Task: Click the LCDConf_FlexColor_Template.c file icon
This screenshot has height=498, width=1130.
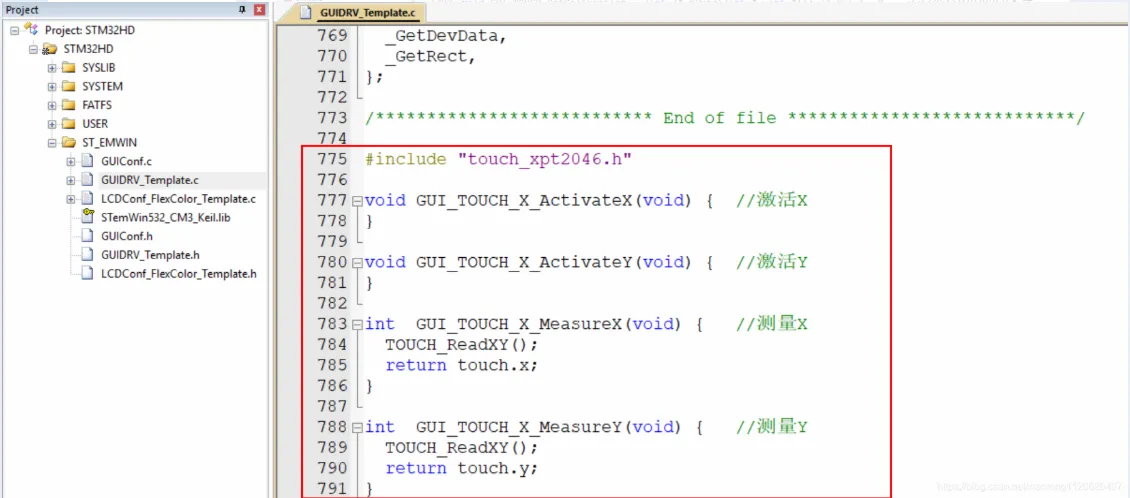Action: (87, 198)
